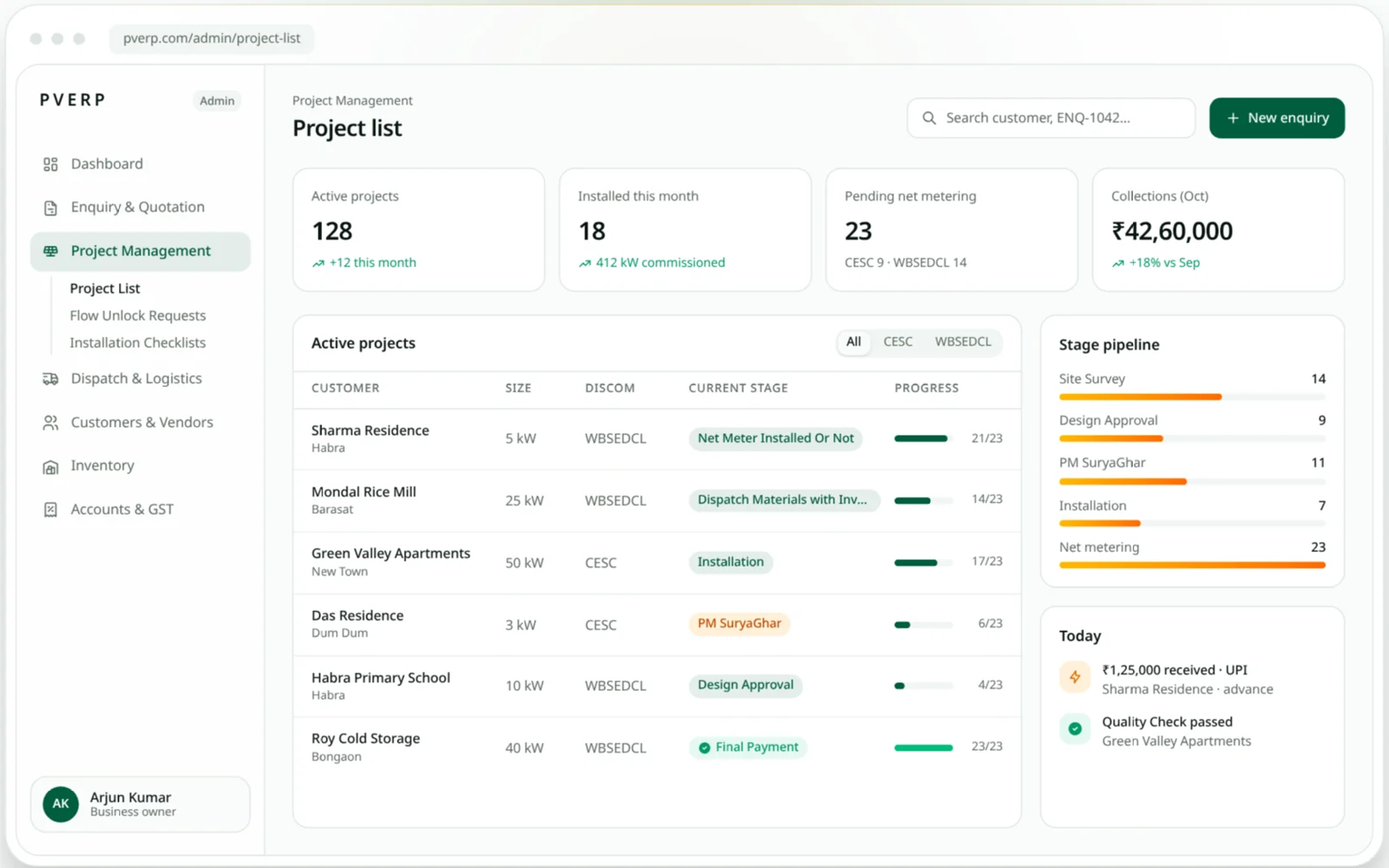Image resolution: width=1389 pixels, height=868 pixels.
Task: Click the Dashboard grid icon
Action: (50, 164)
